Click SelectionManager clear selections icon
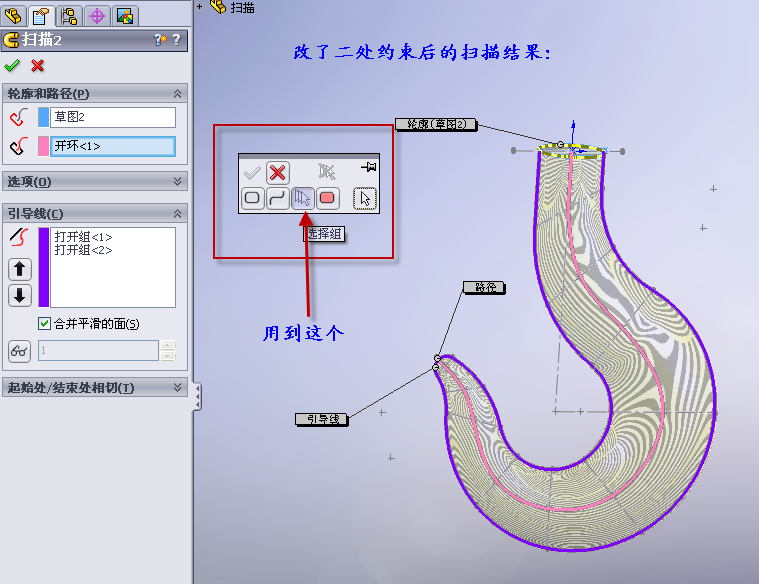 [x=327, y=171]
